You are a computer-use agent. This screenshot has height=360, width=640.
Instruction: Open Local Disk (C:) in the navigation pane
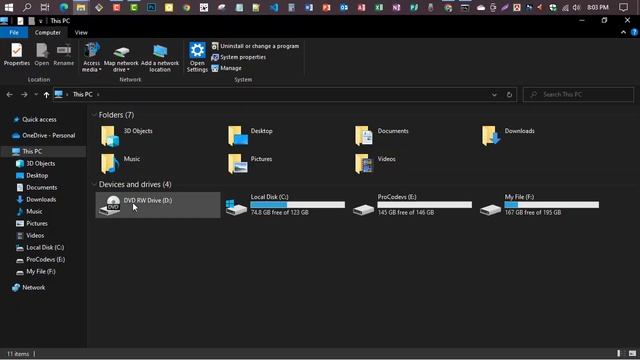[x=45, y=248]
